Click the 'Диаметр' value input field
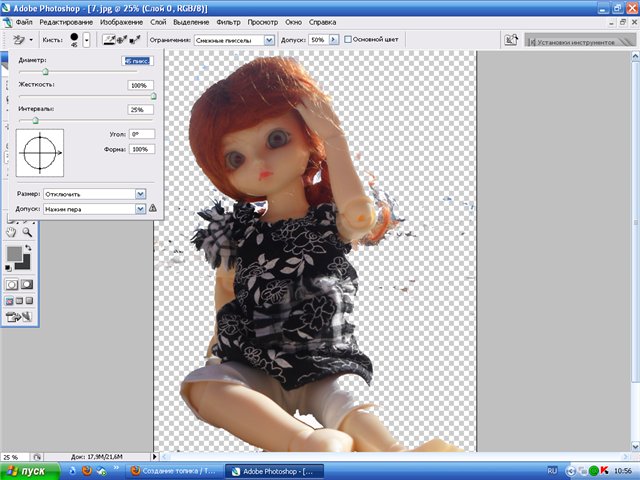640x480 pixels. point(137,61)
